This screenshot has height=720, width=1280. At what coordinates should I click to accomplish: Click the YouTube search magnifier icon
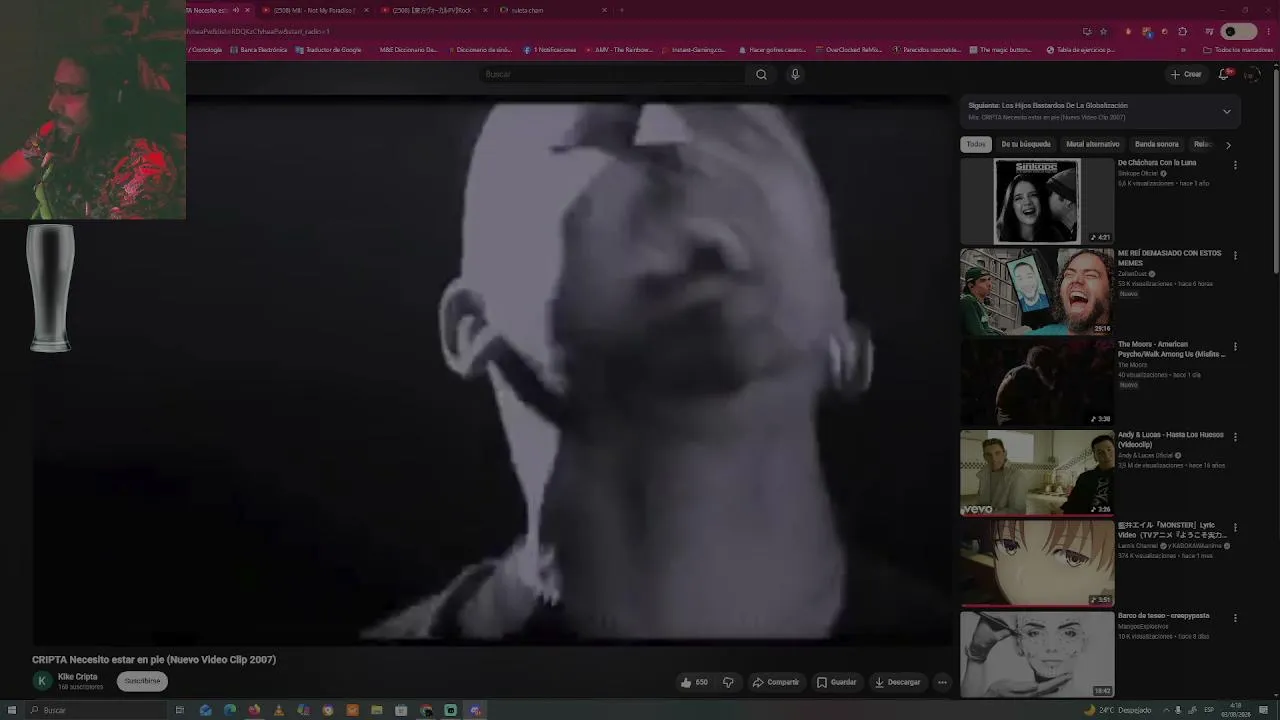(761, 74)
